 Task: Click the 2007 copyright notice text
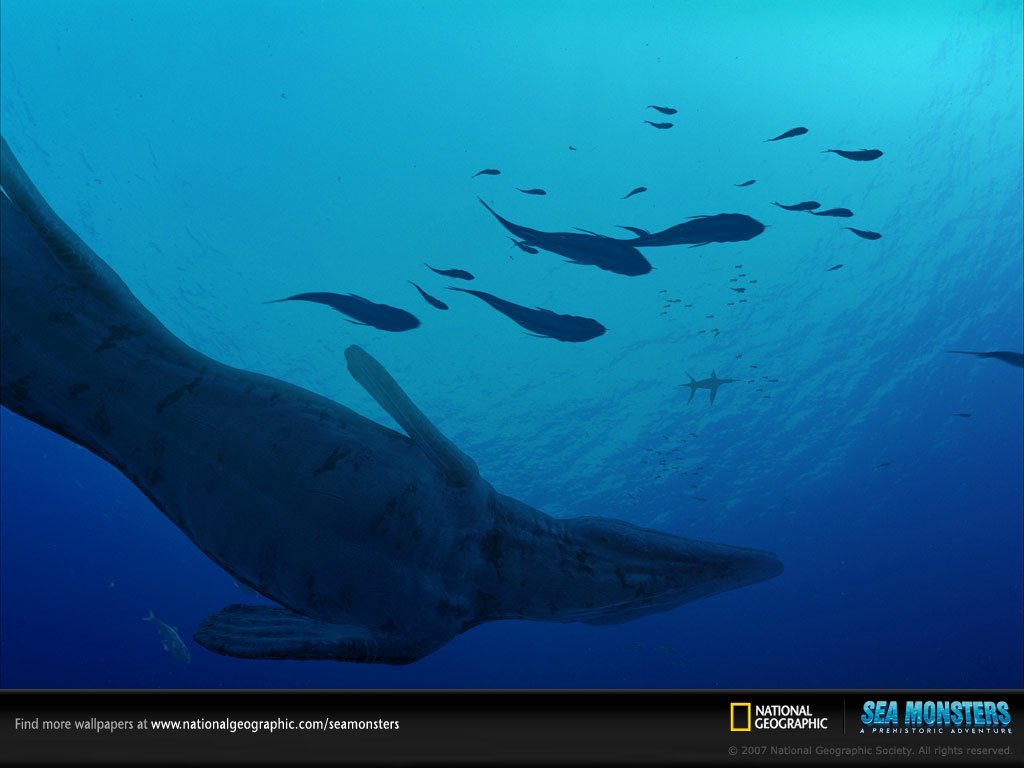coord(870,750)
